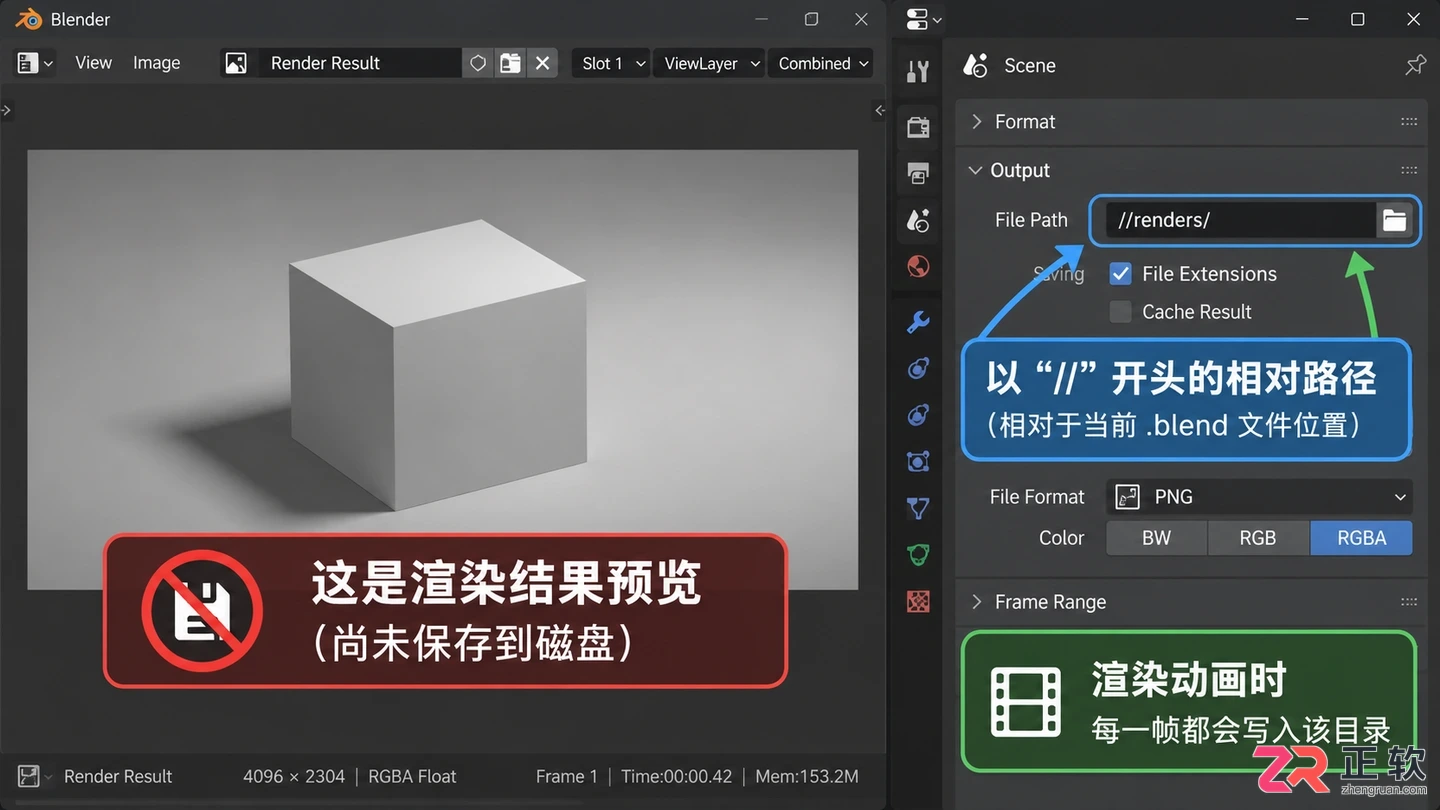Click the Color label
Viewport: 1440px width, 810px height.
(1061, 538)
